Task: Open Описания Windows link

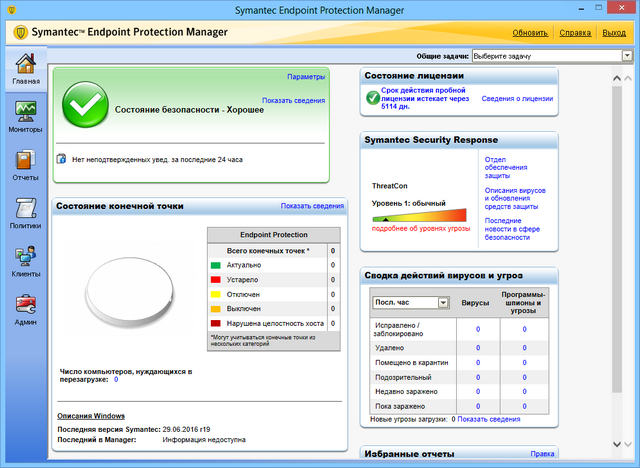Action: pyautogui.click(x=91, y=415)
